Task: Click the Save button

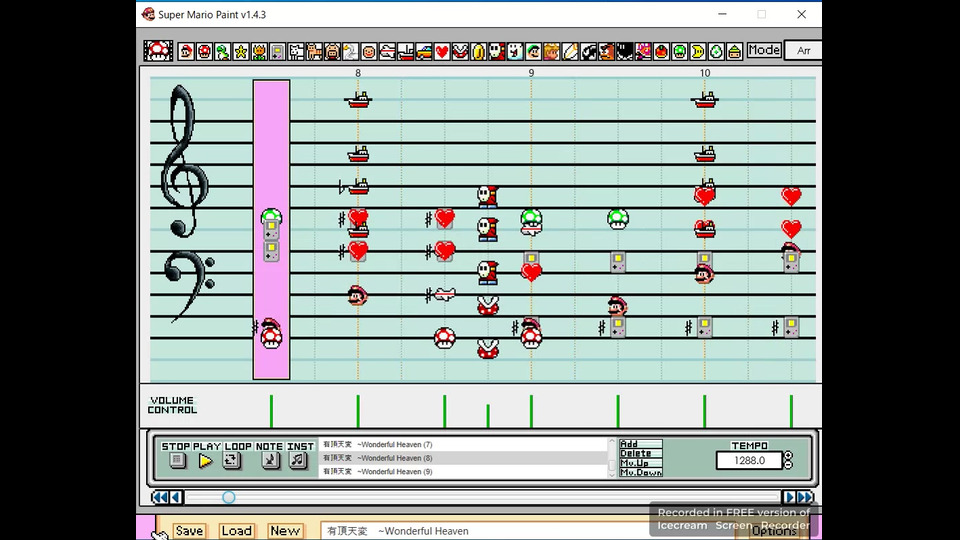Action: (x=189, y=531)
